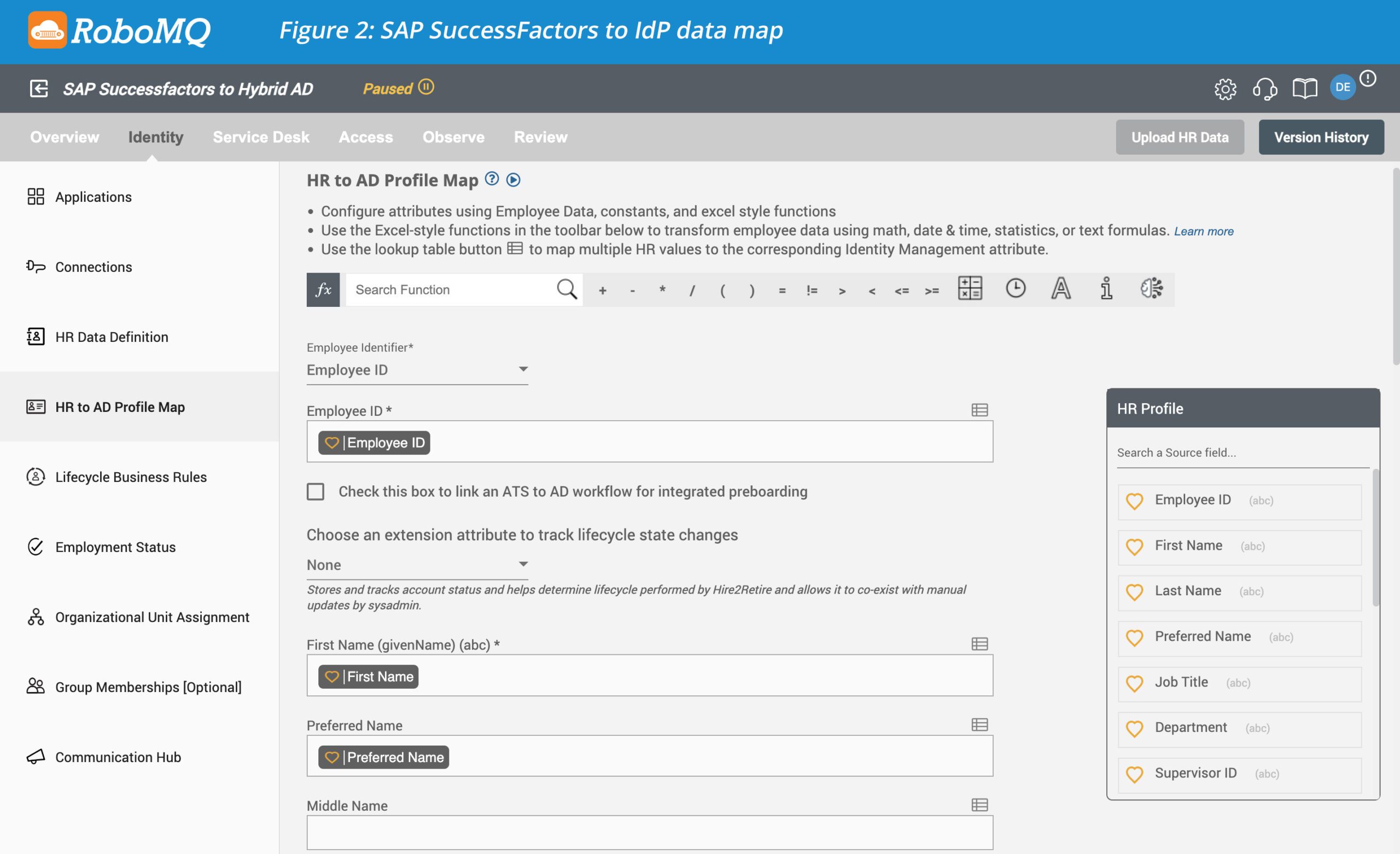Open the Employee Identifier dropdown
This screenshot has height=854, width=1400.
point(522,369)
